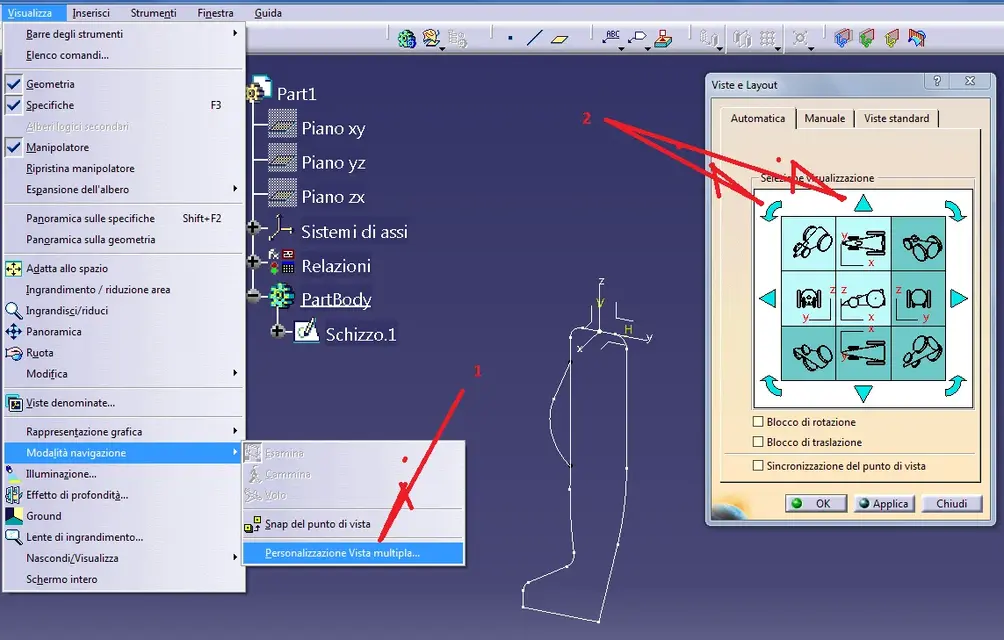The height and width of the screenshot is (640, 1004).
Task: Click the help question mark in the Viste e Layout title bar
Action: point(937,81)
